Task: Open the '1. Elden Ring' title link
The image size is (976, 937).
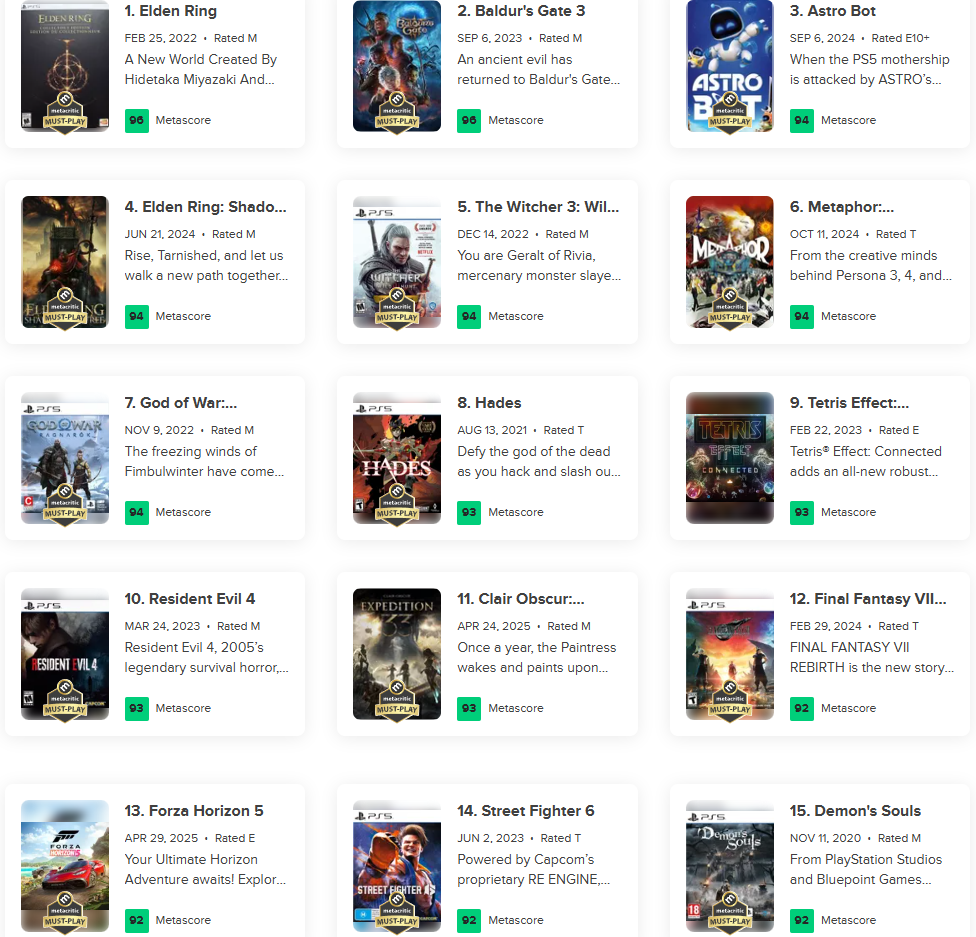Action: coord(171,11)
